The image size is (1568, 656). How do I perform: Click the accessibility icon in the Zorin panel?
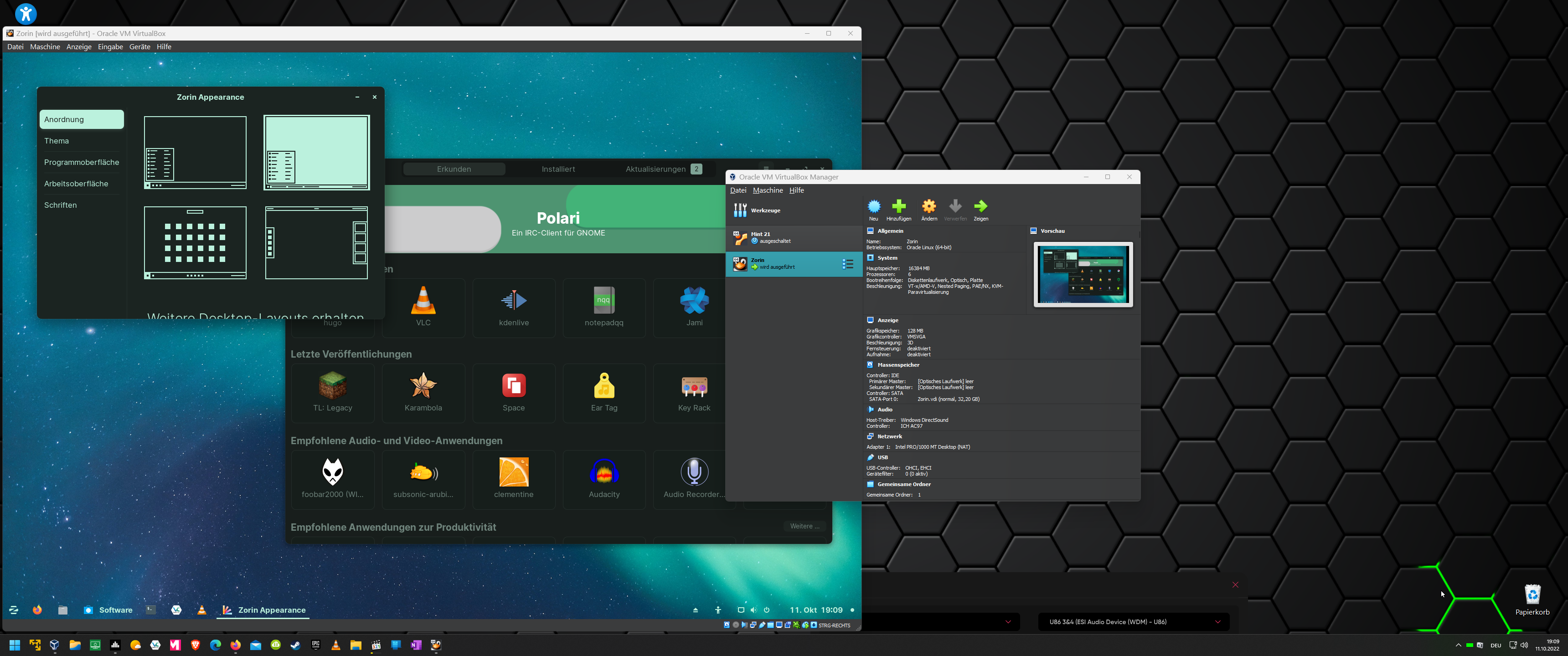(718, 610)
